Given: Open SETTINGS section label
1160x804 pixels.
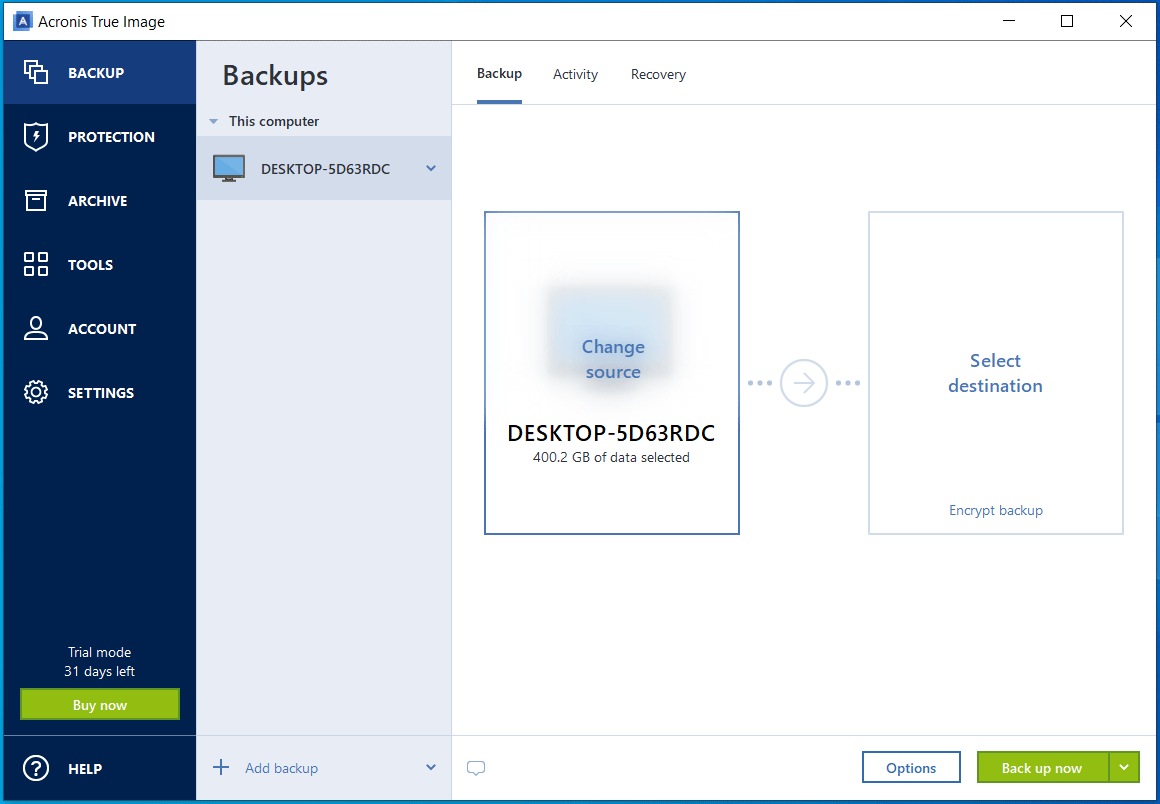Looking at the screenshot, I should [101, 393].
